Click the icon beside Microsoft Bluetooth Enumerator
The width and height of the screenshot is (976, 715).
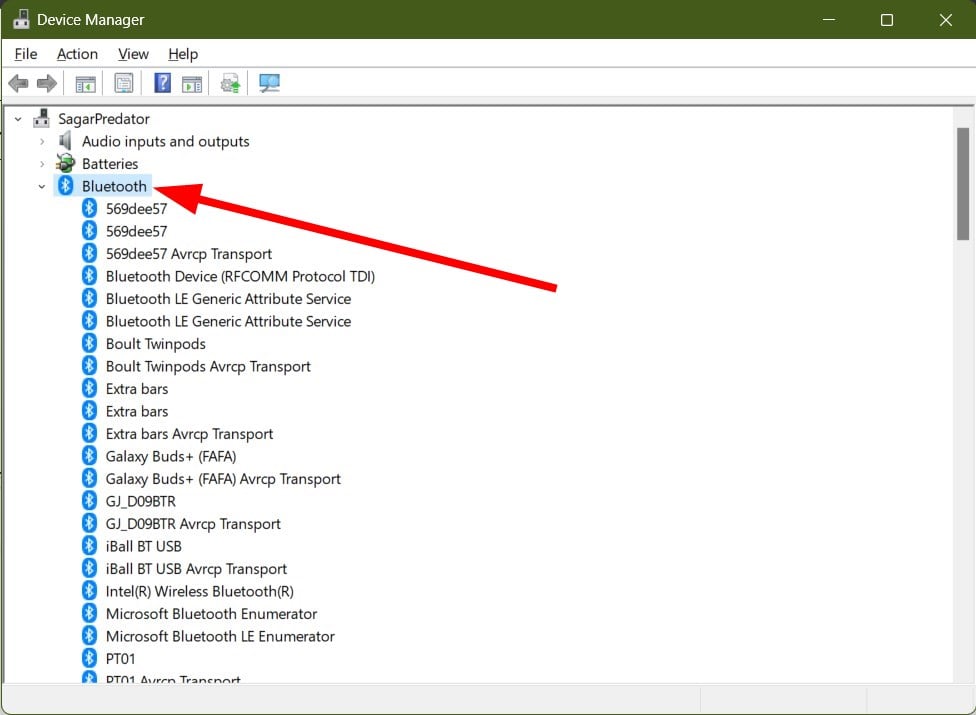coord(90,614)
